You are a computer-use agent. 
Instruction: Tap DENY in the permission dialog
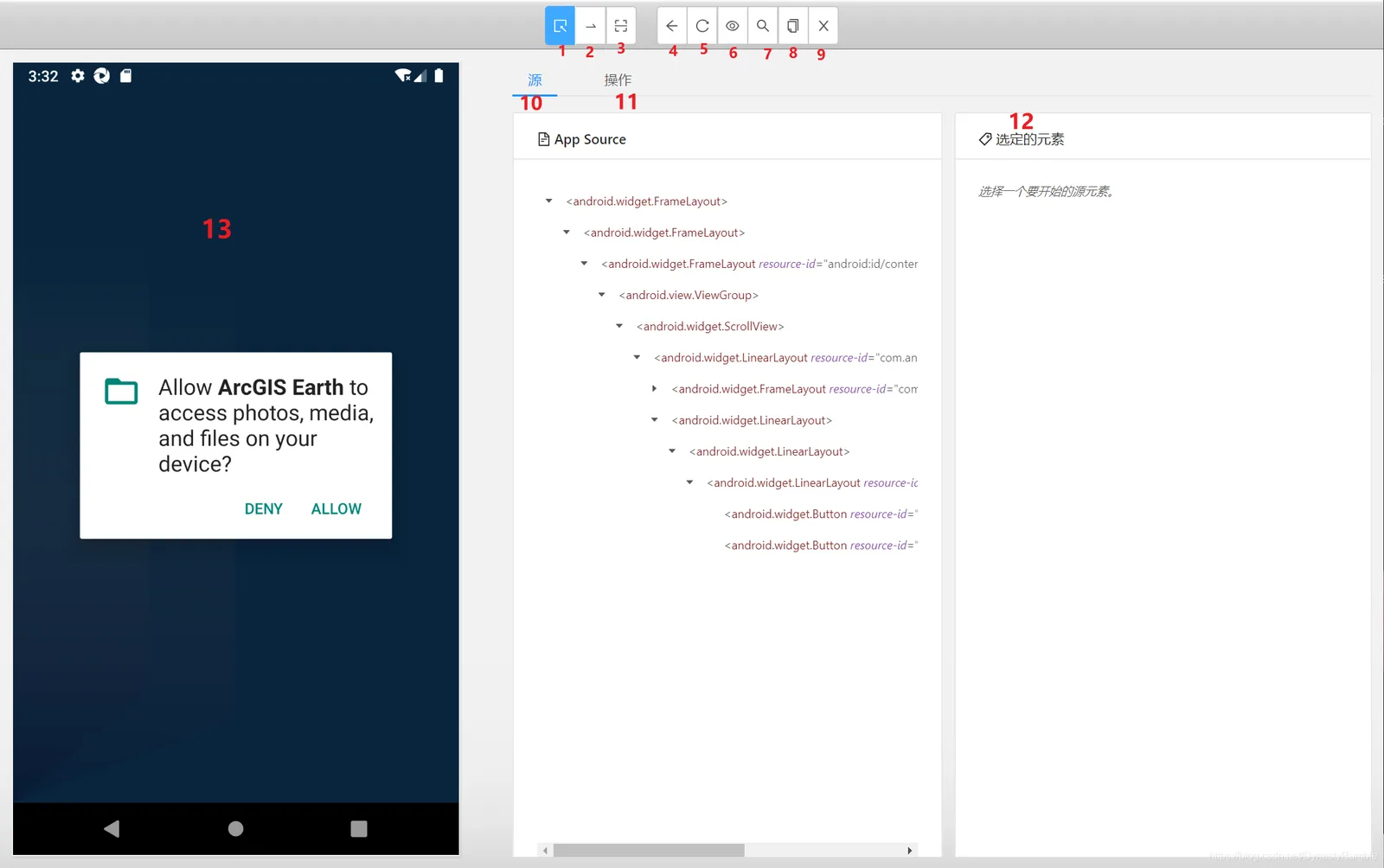(264, 509)
